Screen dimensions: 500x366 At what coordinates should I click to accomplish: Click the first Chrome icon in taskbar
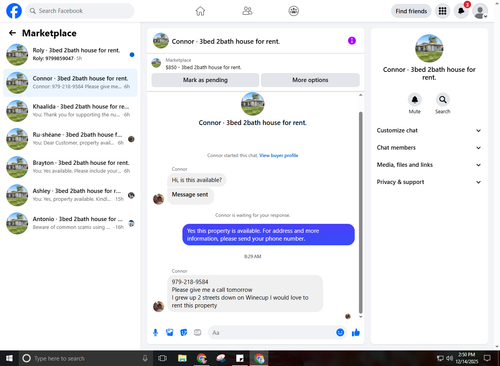tap(201, 358)
